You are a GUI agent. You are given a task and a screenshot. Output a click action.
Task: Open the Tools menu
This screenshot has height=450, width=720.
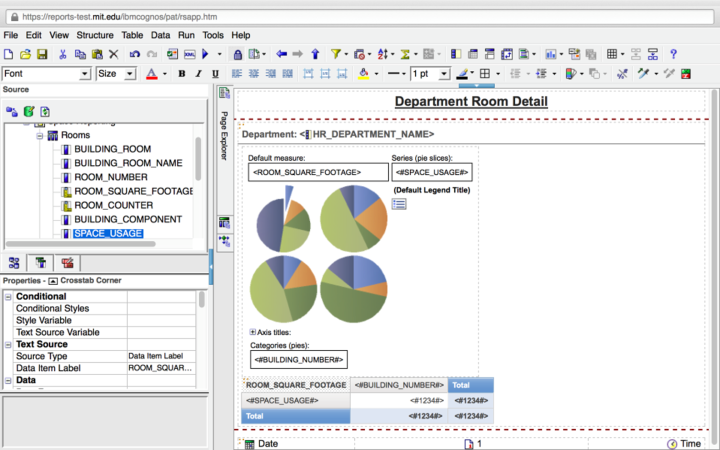tap(213, 35)
